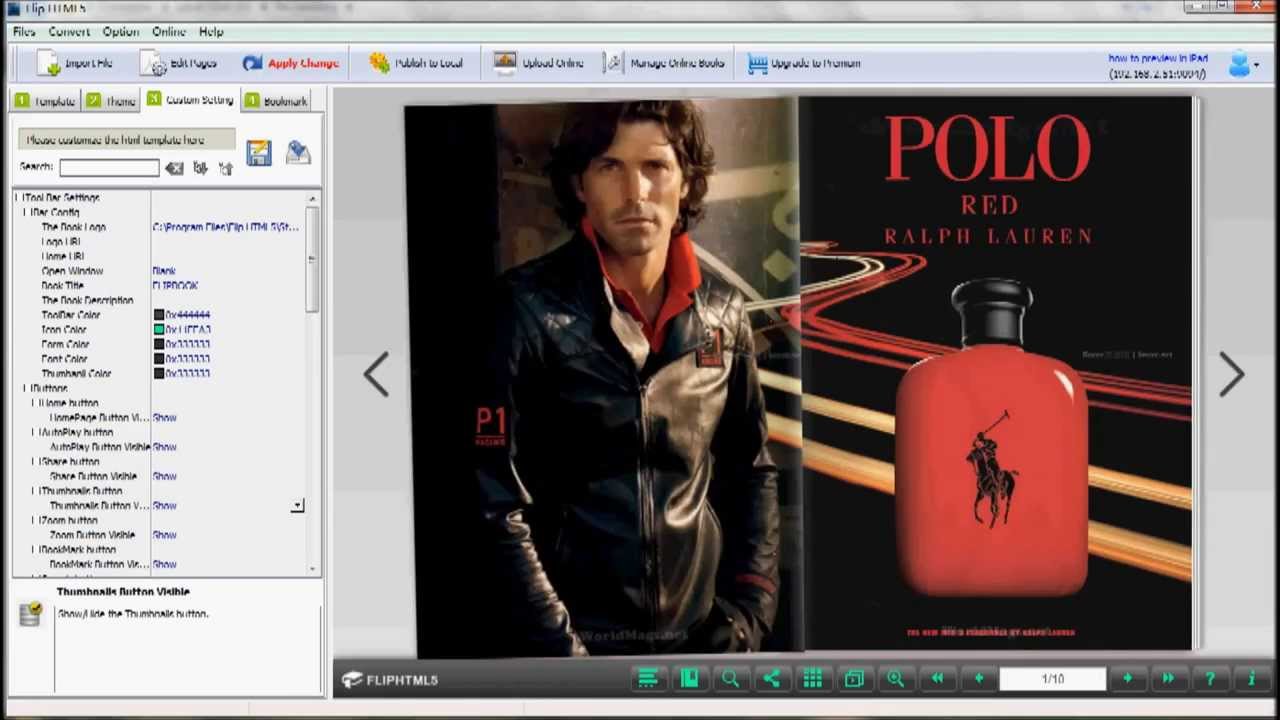The width and height of the screenshot is (1280, 720).
Task: Click the HomePage Button Visible Show value
Action: point(164,418)
